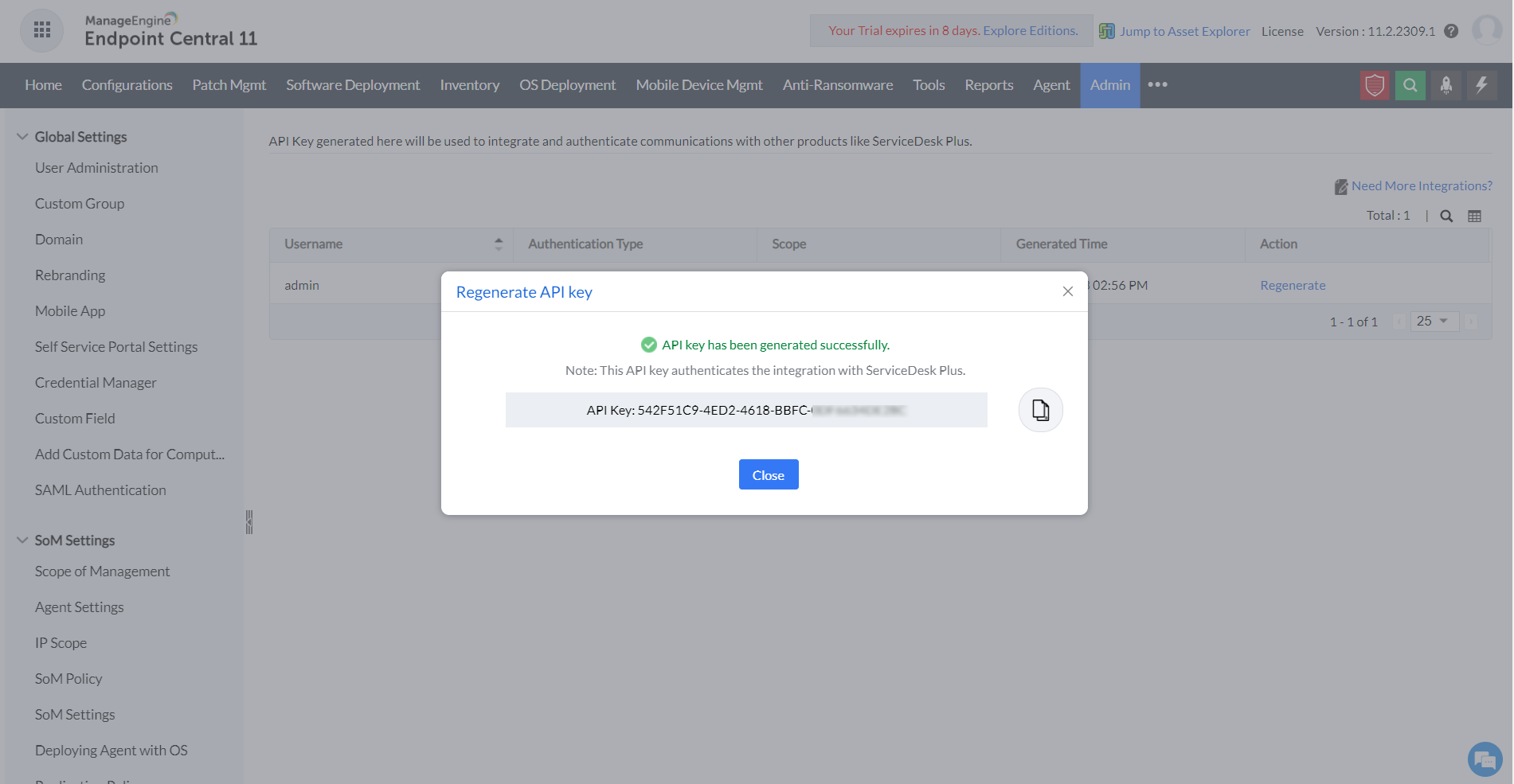Switch to the Patch Mgmt tab

229,85
